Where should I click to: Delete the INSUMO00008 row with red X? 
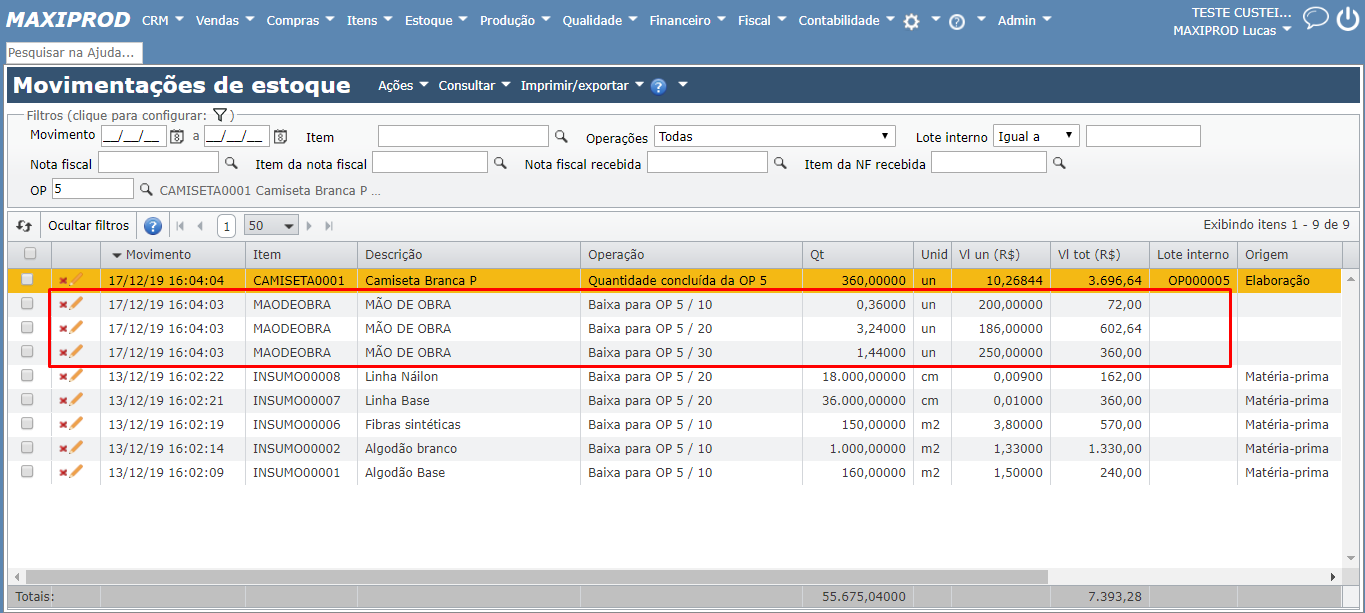tap(63, 377)
